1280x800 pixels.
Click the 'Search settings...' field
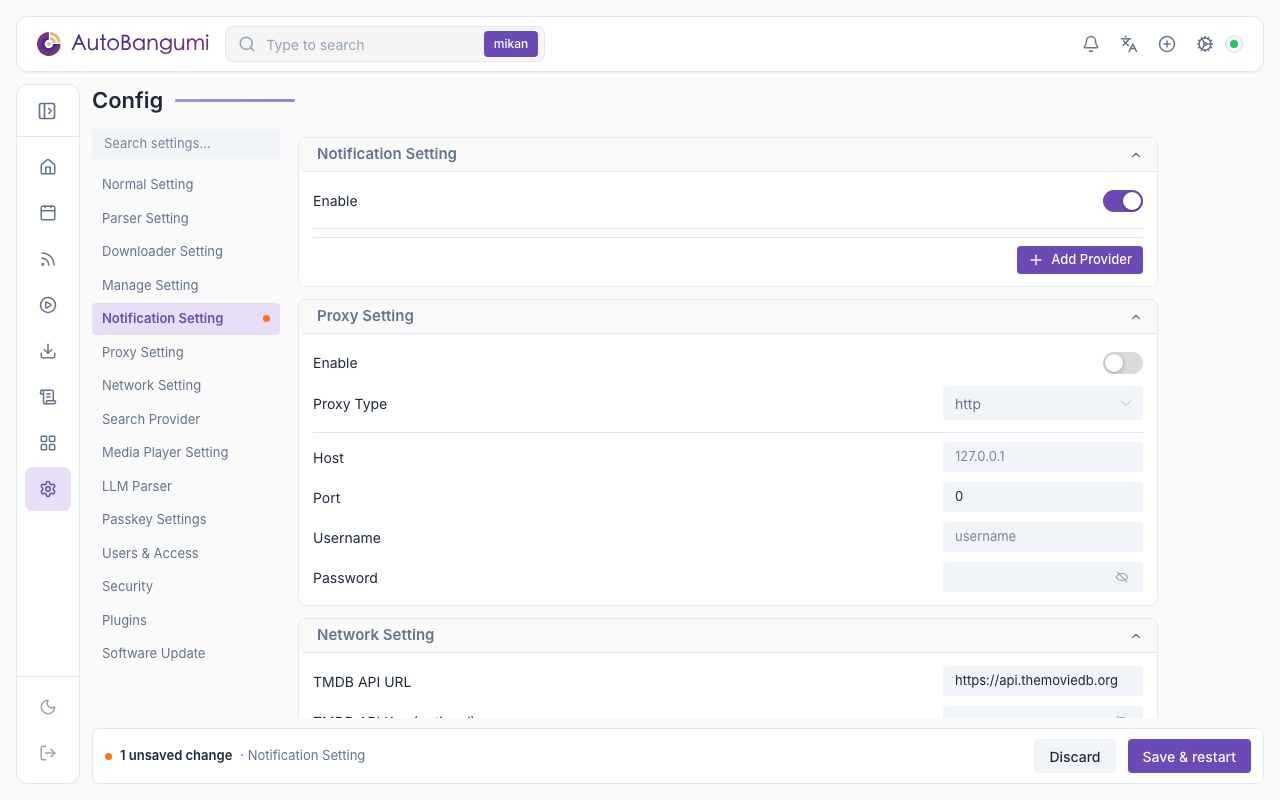(x=186, y=143)
